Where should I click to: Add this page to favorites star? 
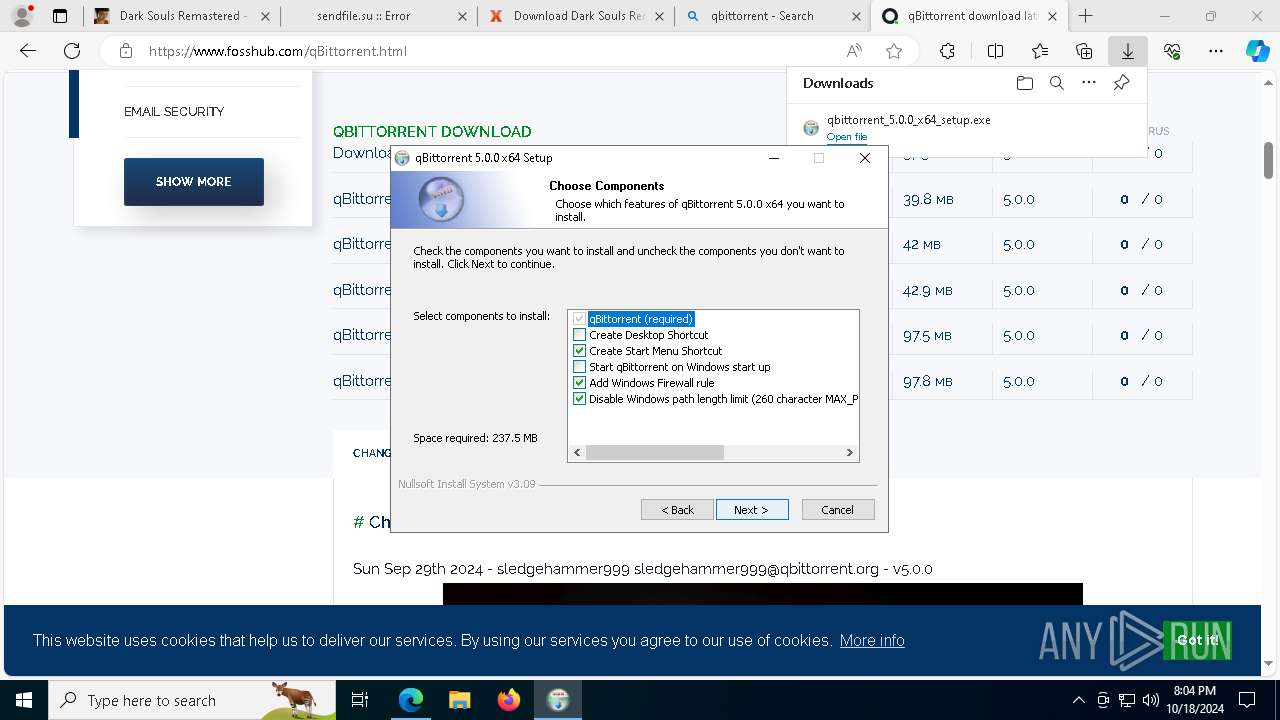[894, 51]
